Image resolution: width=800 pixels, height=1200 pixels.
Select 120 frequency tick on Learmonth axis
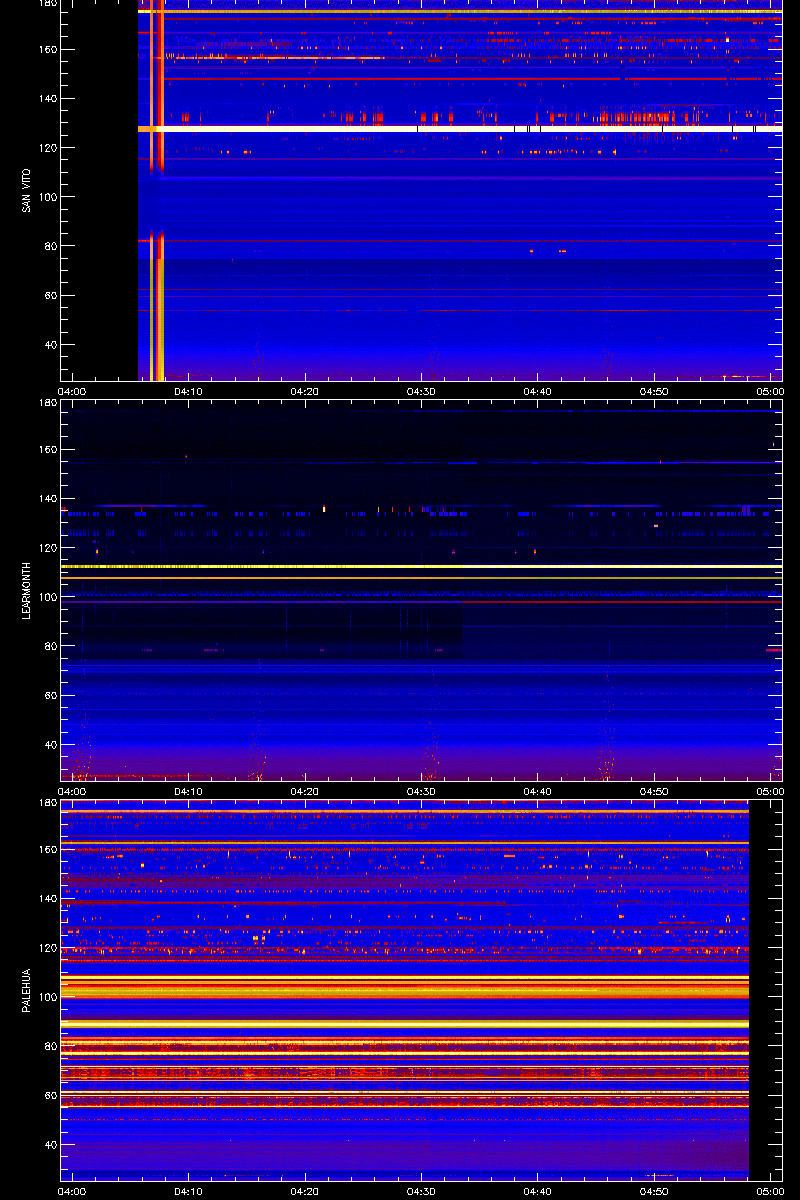tap(47, 548)
